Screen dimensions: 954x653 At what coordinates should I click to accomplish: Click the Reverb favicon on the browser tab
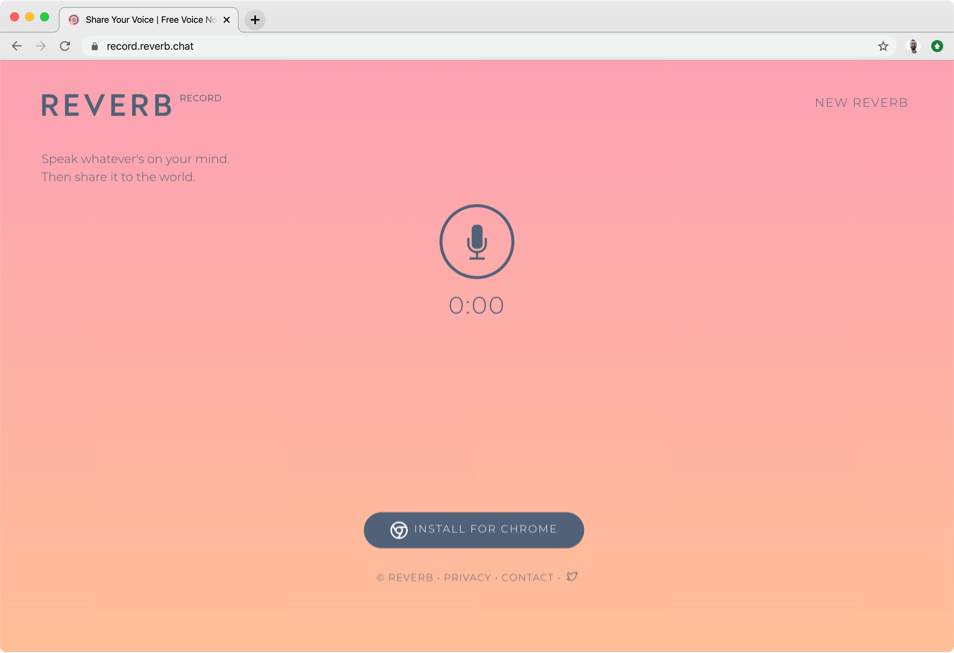72,18
